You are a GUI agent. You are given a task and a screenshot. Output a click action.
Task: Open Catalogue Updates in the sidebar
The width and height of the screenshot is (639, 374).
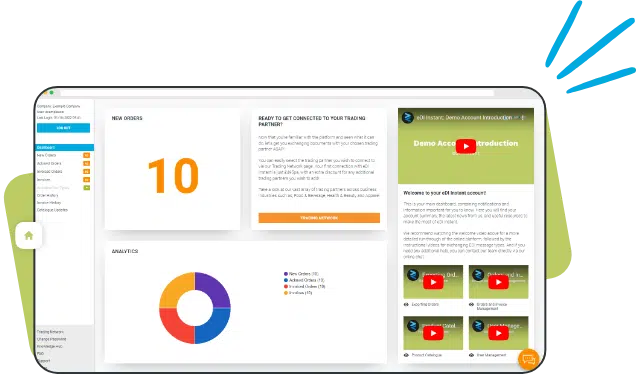point(52,210)
